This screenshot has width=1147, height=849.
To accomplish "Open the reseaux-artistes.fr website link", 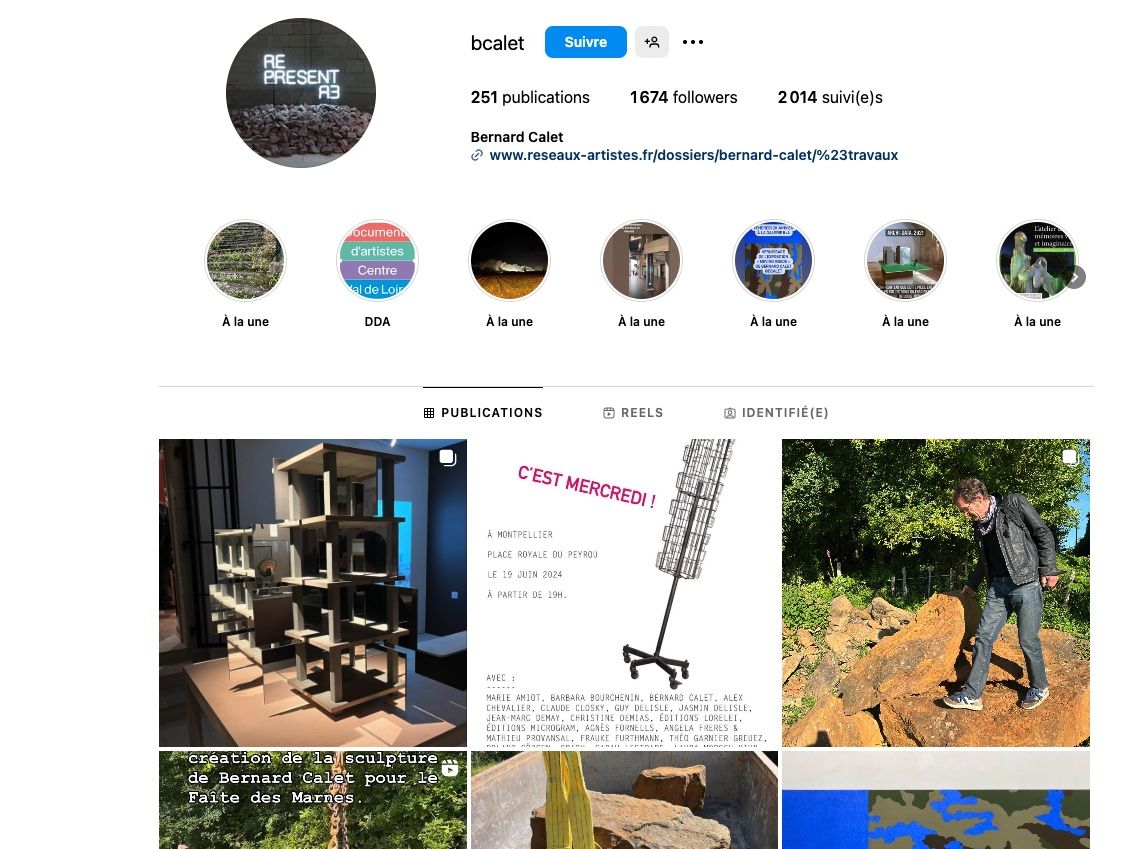I will click(x=693, y=155).
